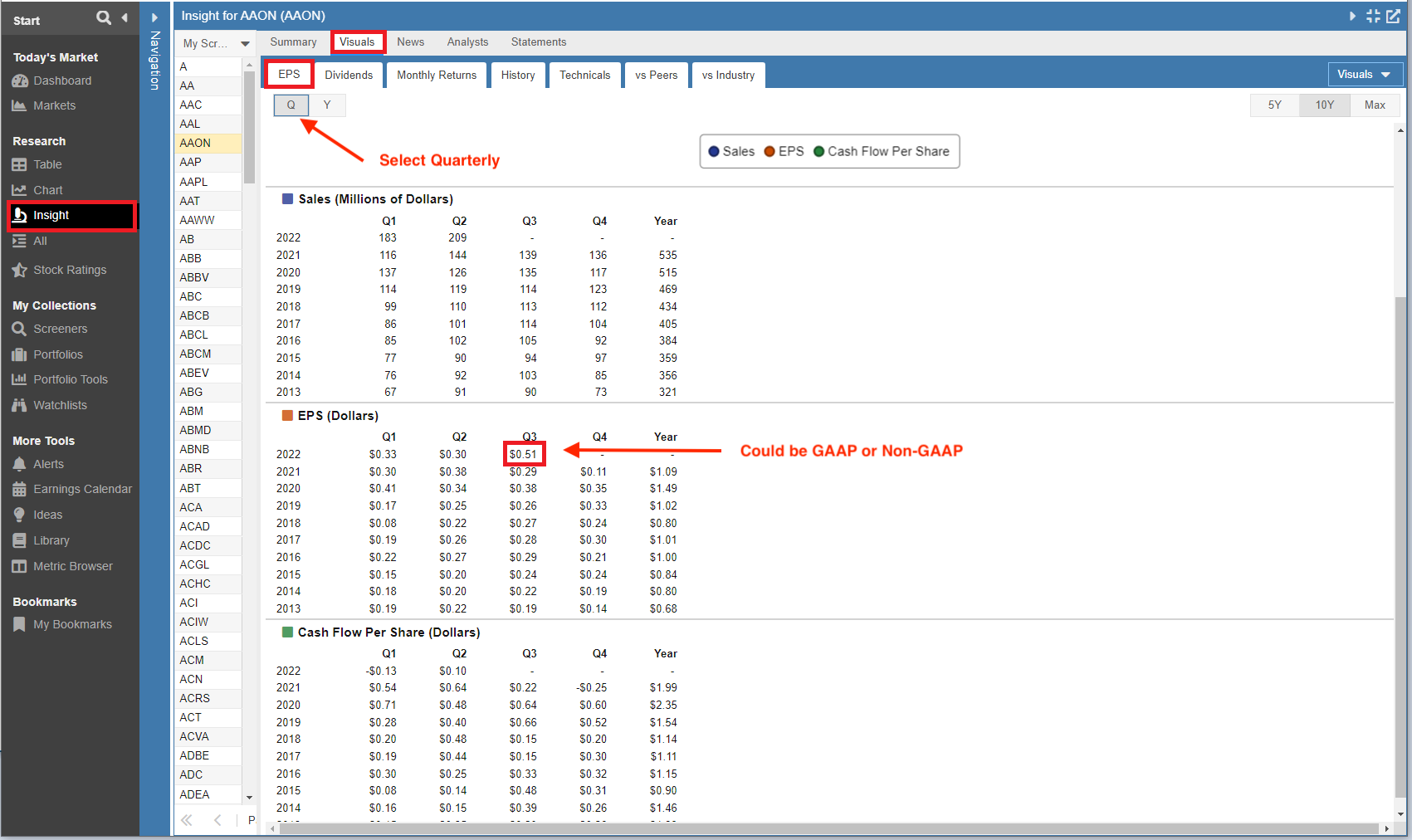Select ticker ABNB in list
The height and width of the screenshot is (840, 1412).
[208, 450]
